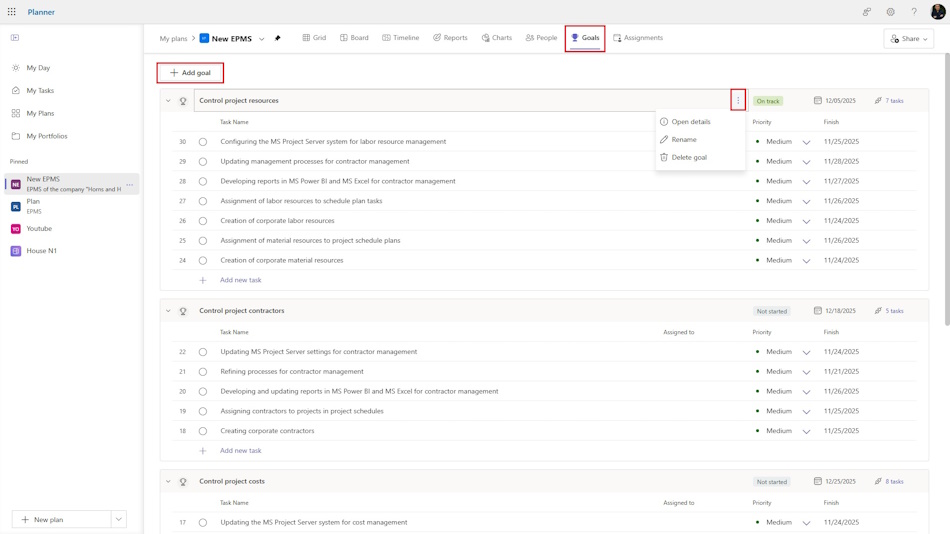Open more options dots for pinned New EPMS
This screenshot has width=950, height=534.
130,184
